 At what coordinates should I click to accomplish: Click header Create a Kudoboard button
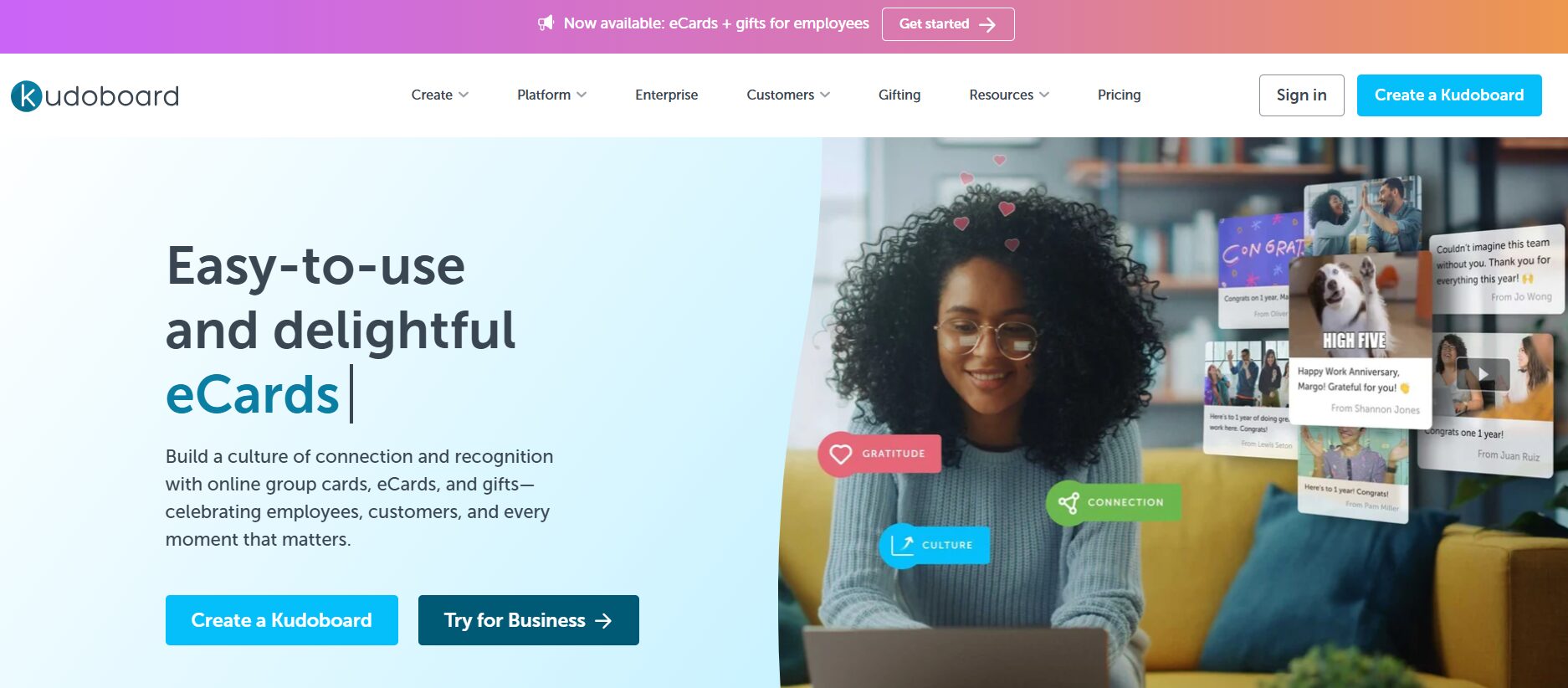(1449, 95)
